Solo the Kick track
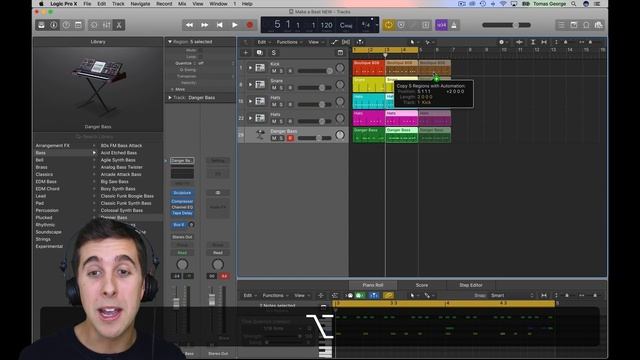 tap(281, 71)
